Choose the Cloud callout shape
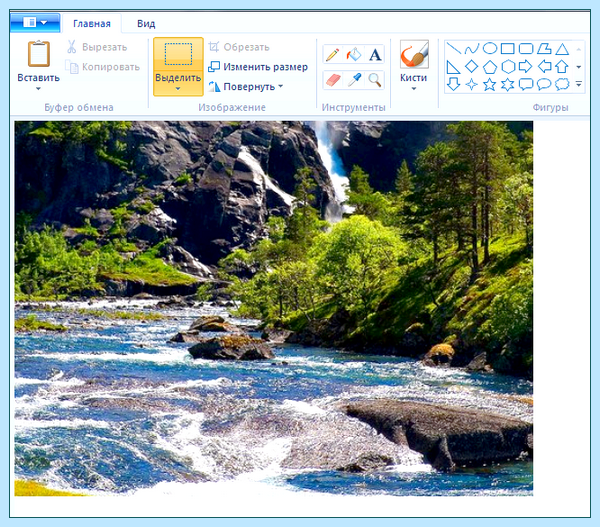This screenshot has height=527, width=600. coord(562,84)
